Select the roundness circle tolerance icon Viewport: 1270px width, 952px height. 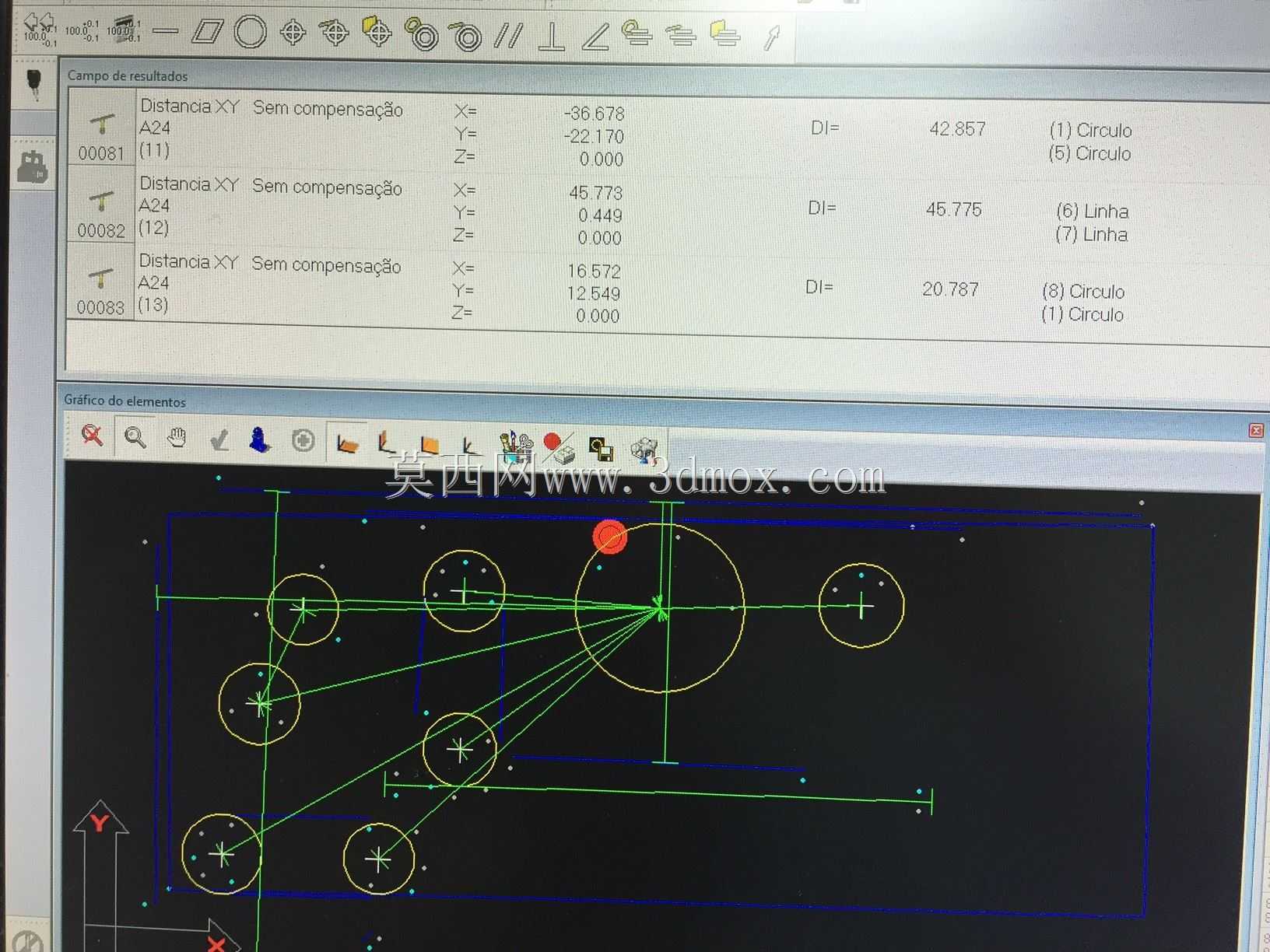pyautogui.click(x=250, y=33)
